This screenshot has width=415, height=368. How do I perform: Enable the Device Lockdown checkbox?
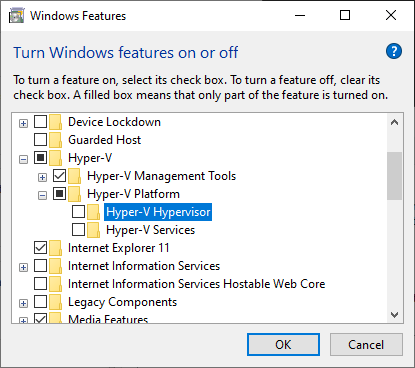40,122
